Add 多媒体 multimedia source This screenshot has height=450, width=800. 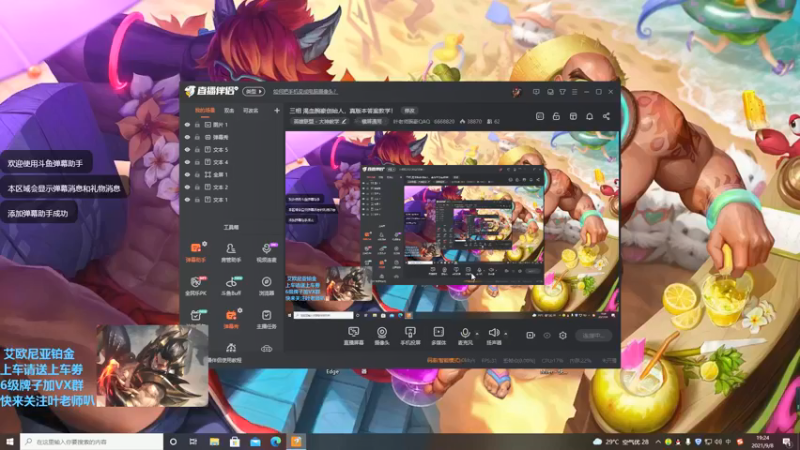[x=438, y=336]
